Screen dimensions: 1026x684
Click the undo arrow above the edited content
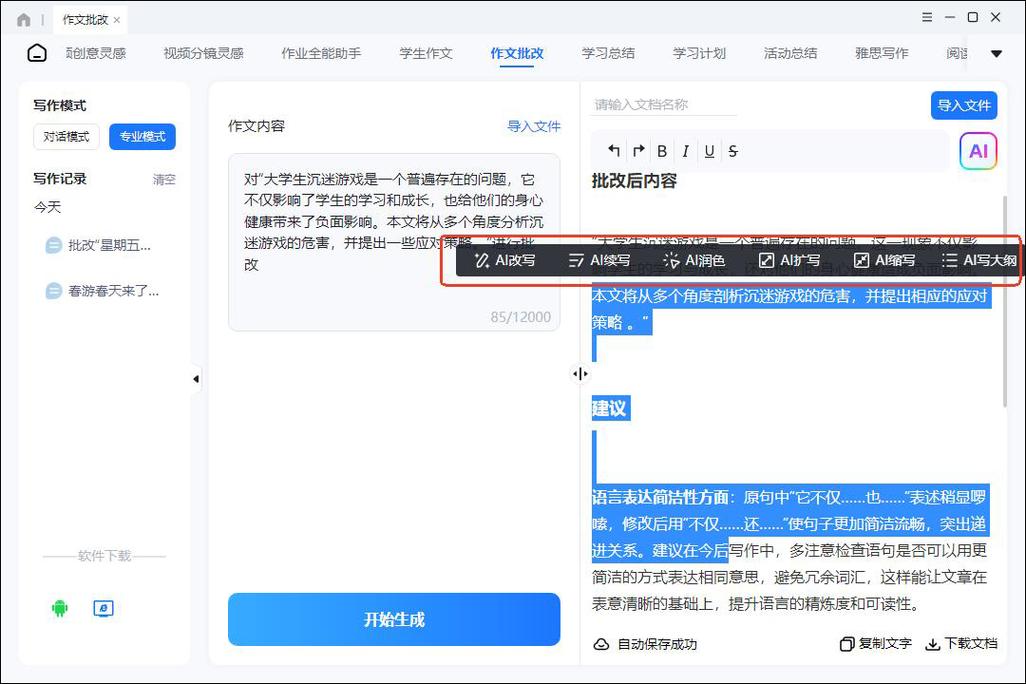coord(614,150)
